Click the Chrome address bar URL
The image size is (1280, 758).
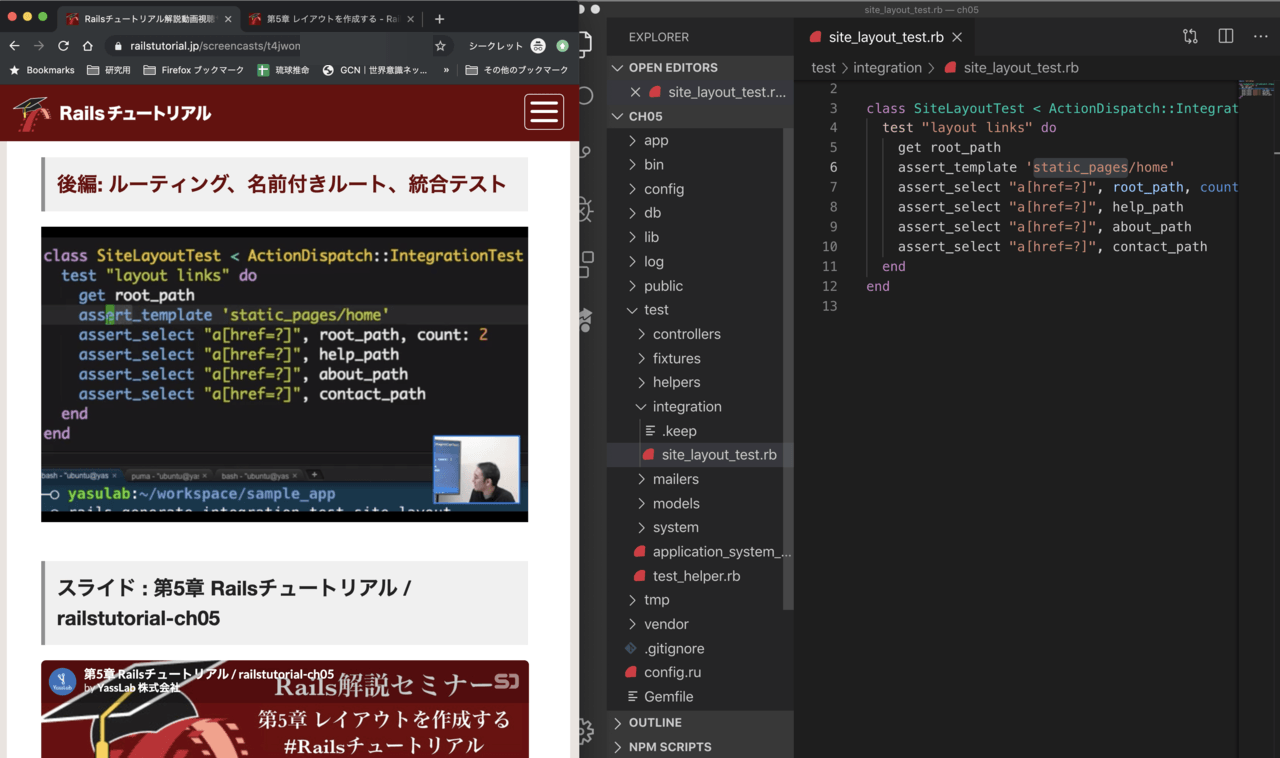(215, 46)
